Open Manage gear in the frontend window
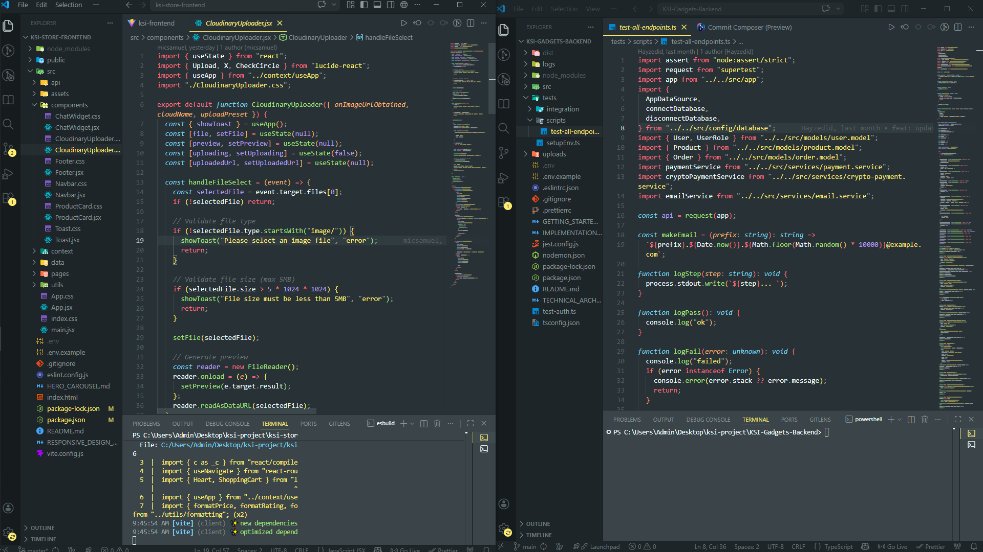983x552 pixels. click(9, 533)
